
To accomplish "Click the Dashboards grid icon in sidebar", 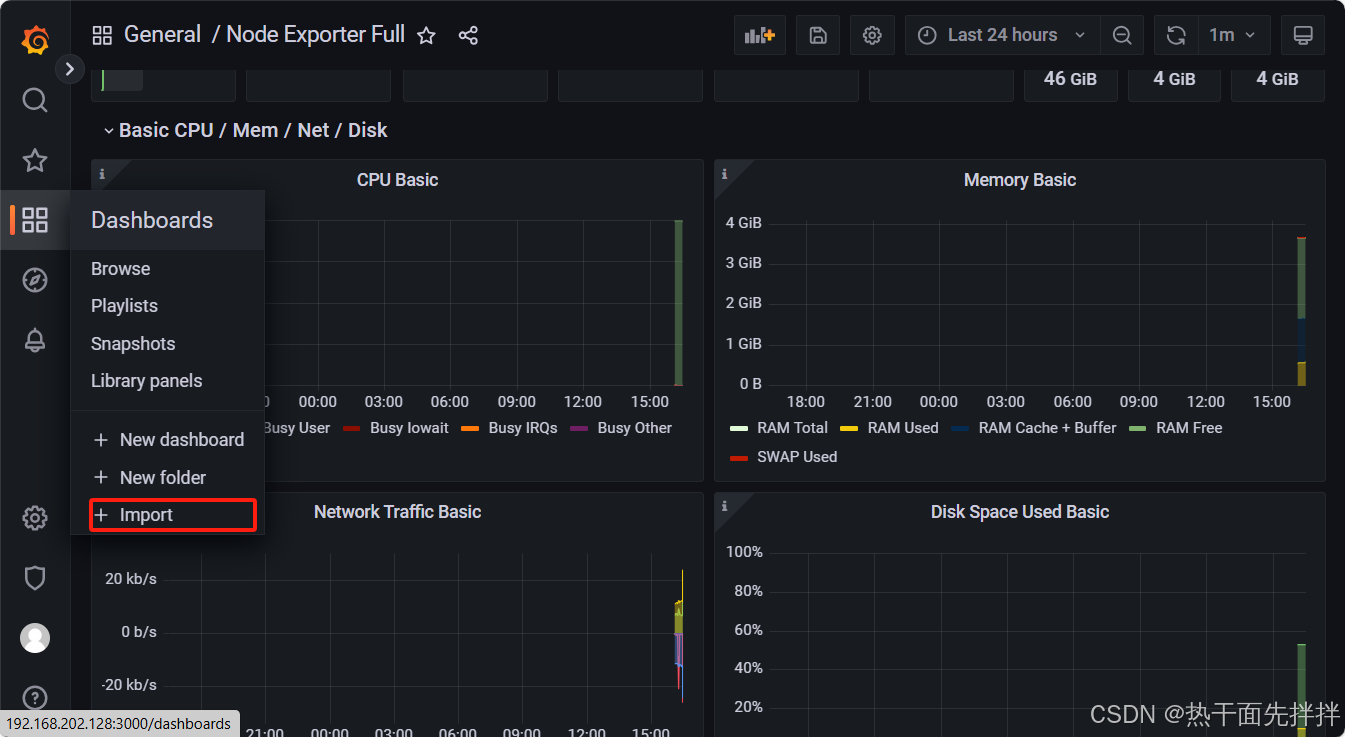I will pyautogui.click(x=35, y=220).
